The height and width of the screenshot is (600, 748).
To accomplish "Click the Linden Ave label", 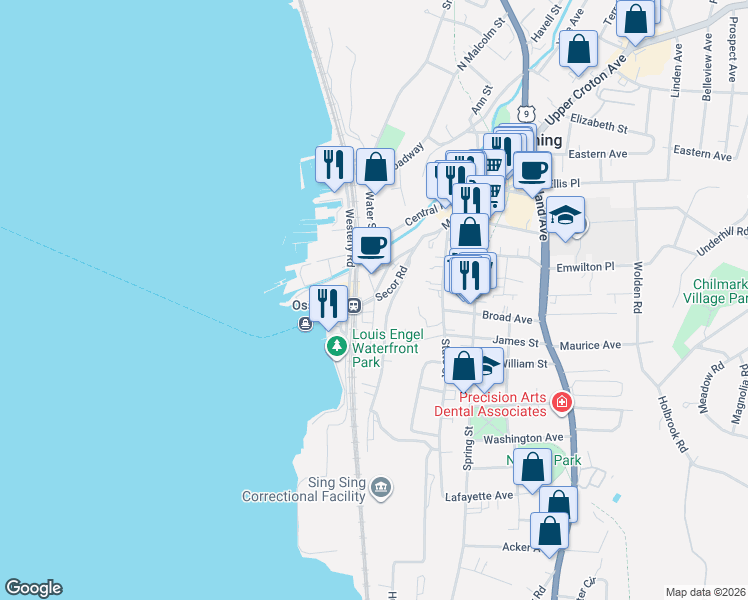I will coord(676,70).
